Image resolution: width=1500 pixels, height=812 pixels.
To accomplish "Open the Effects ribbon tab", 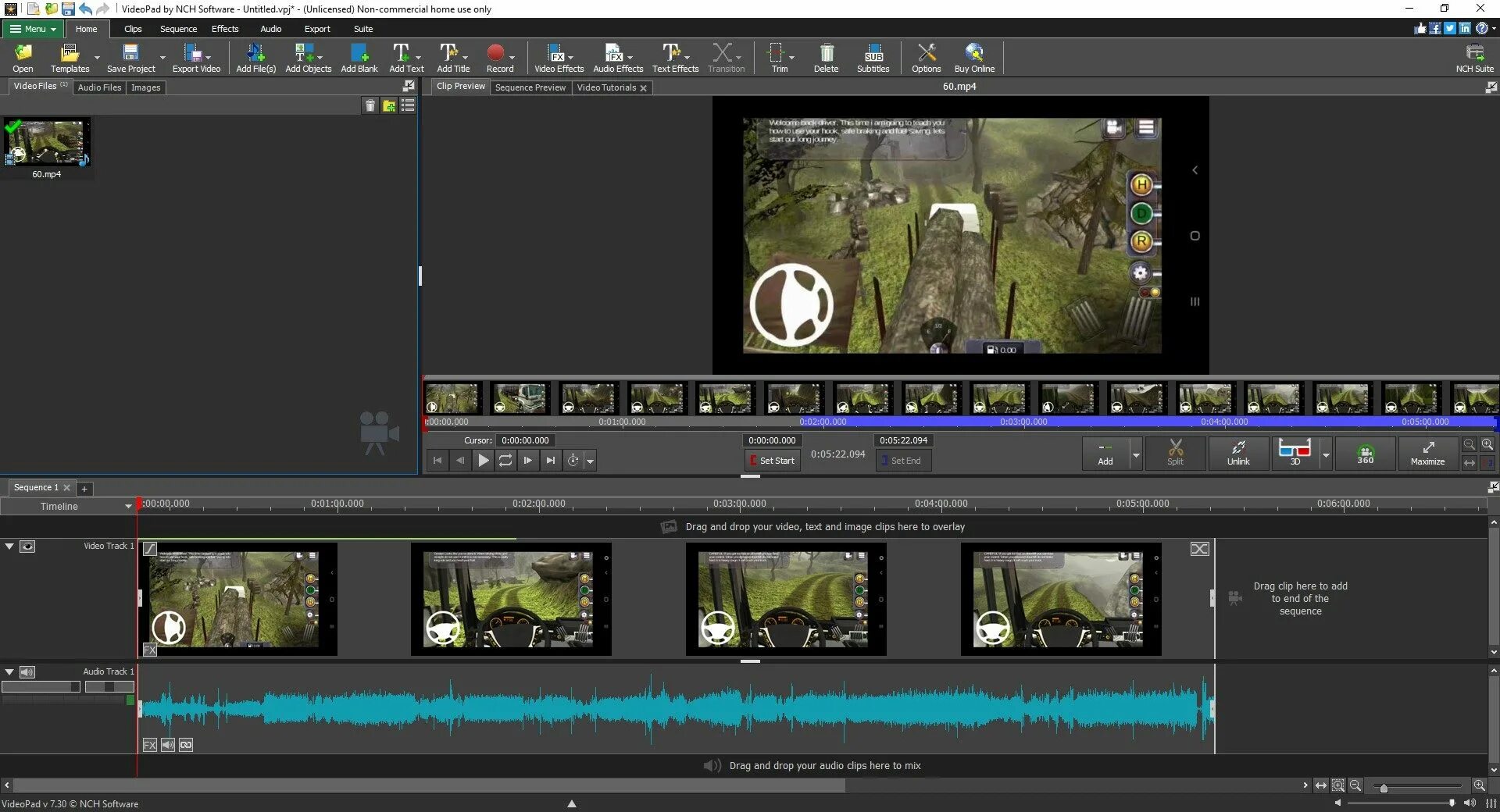I will [225, 29].
